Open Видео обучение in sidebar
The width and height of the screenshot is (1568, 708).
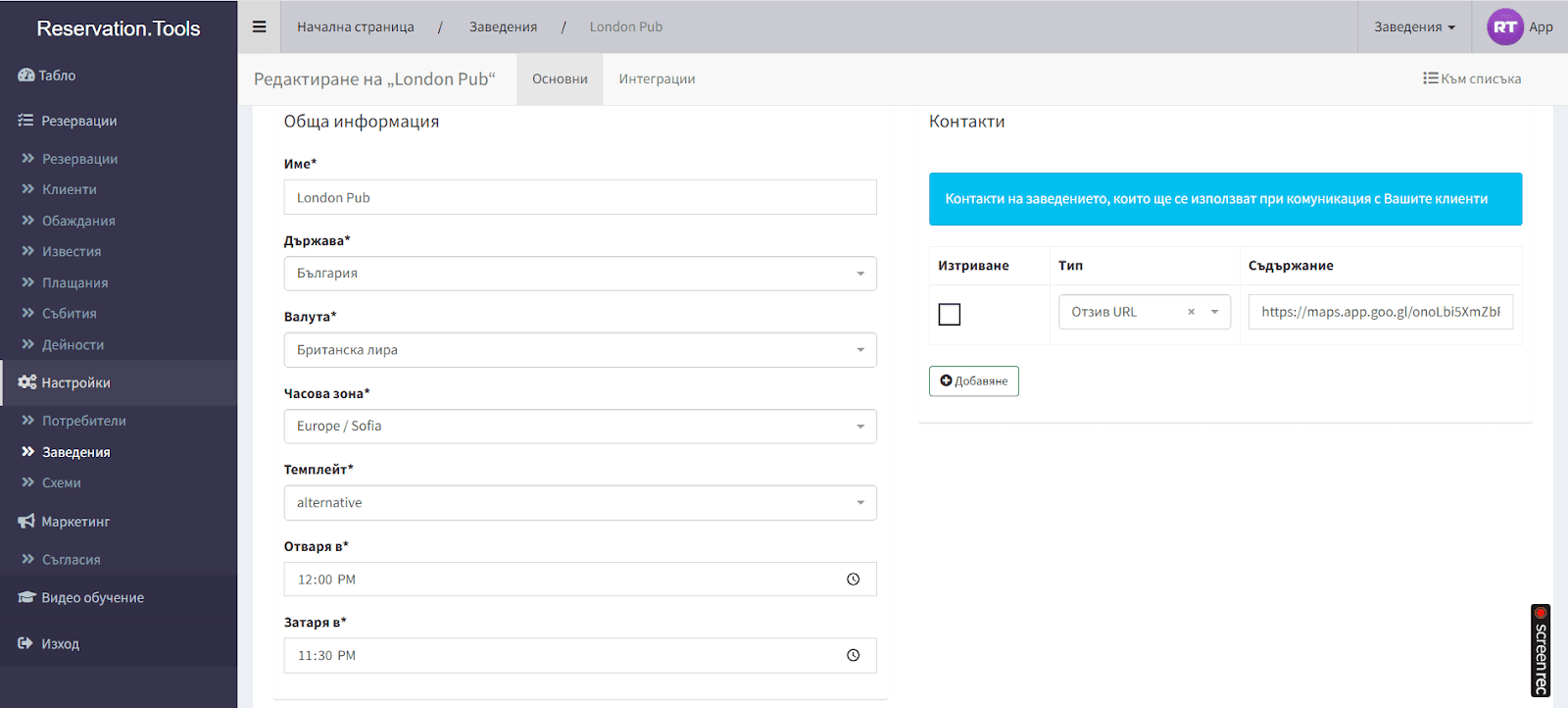click(92, 597)
